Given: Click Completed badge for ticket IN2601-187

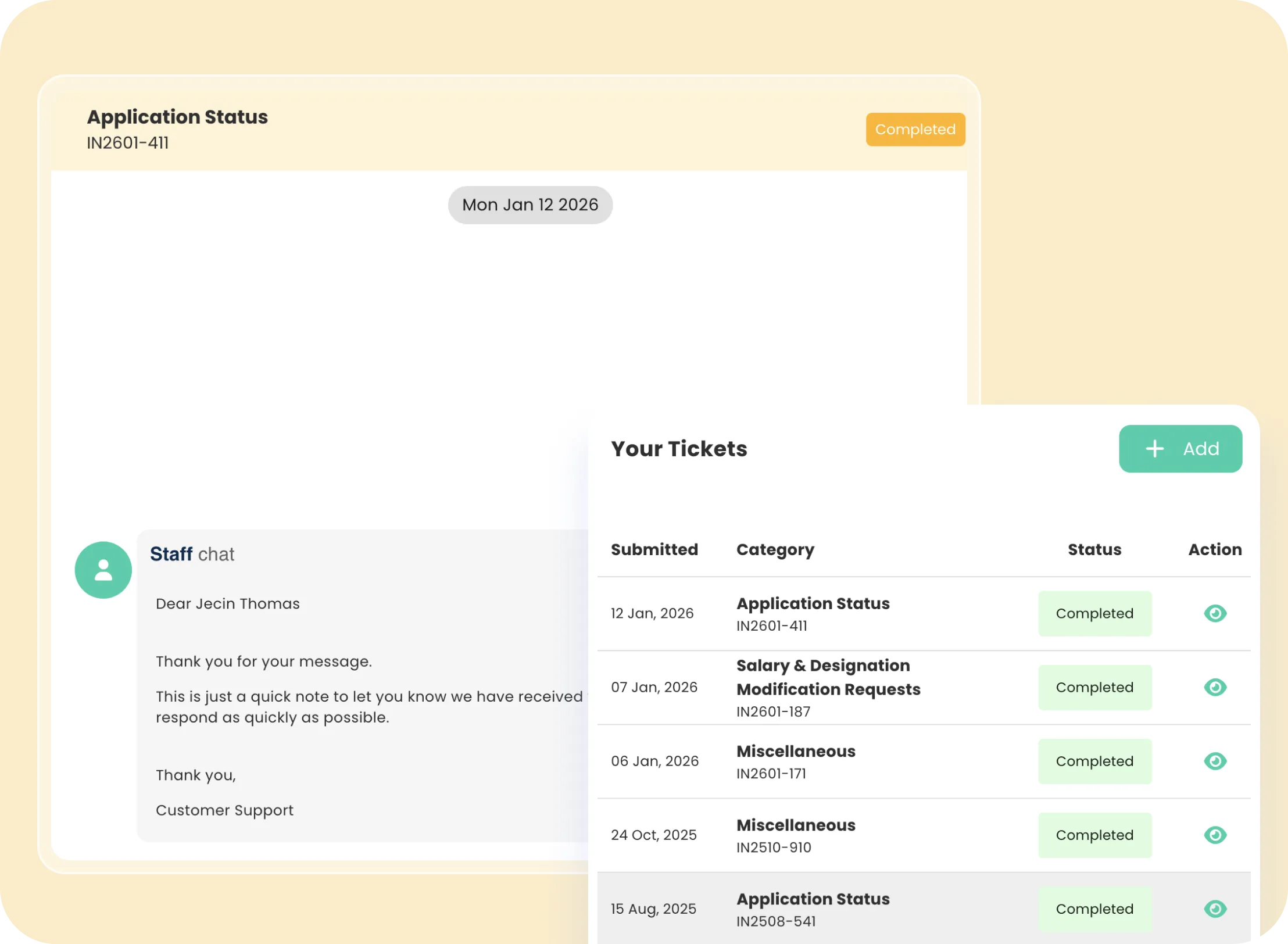Looking at the screenshot, I should pyautogui.click(x=1094, y=687).
